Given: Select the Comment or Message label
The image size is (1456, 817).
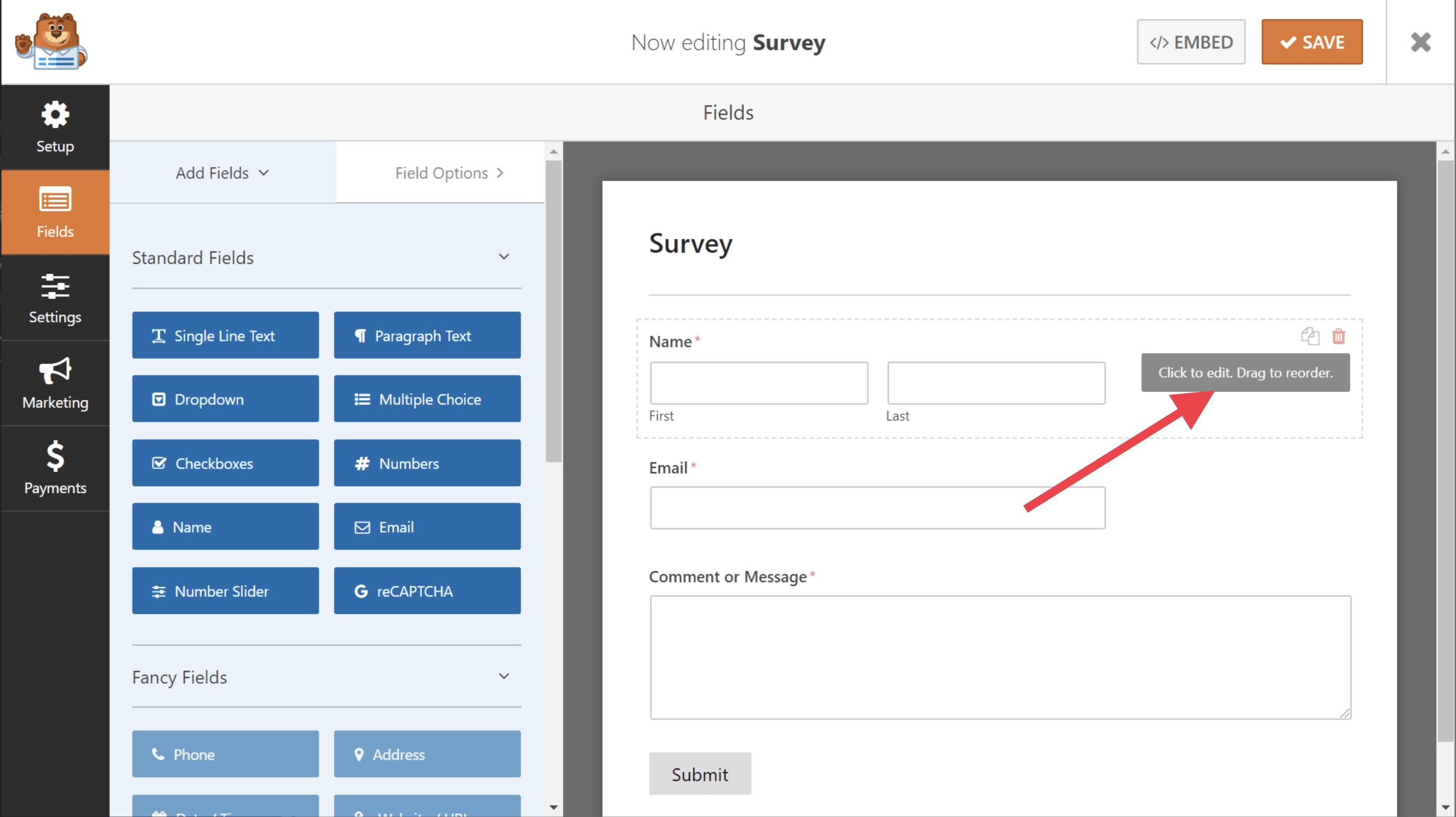Looking at the screenshot, I should click(728, 577).
